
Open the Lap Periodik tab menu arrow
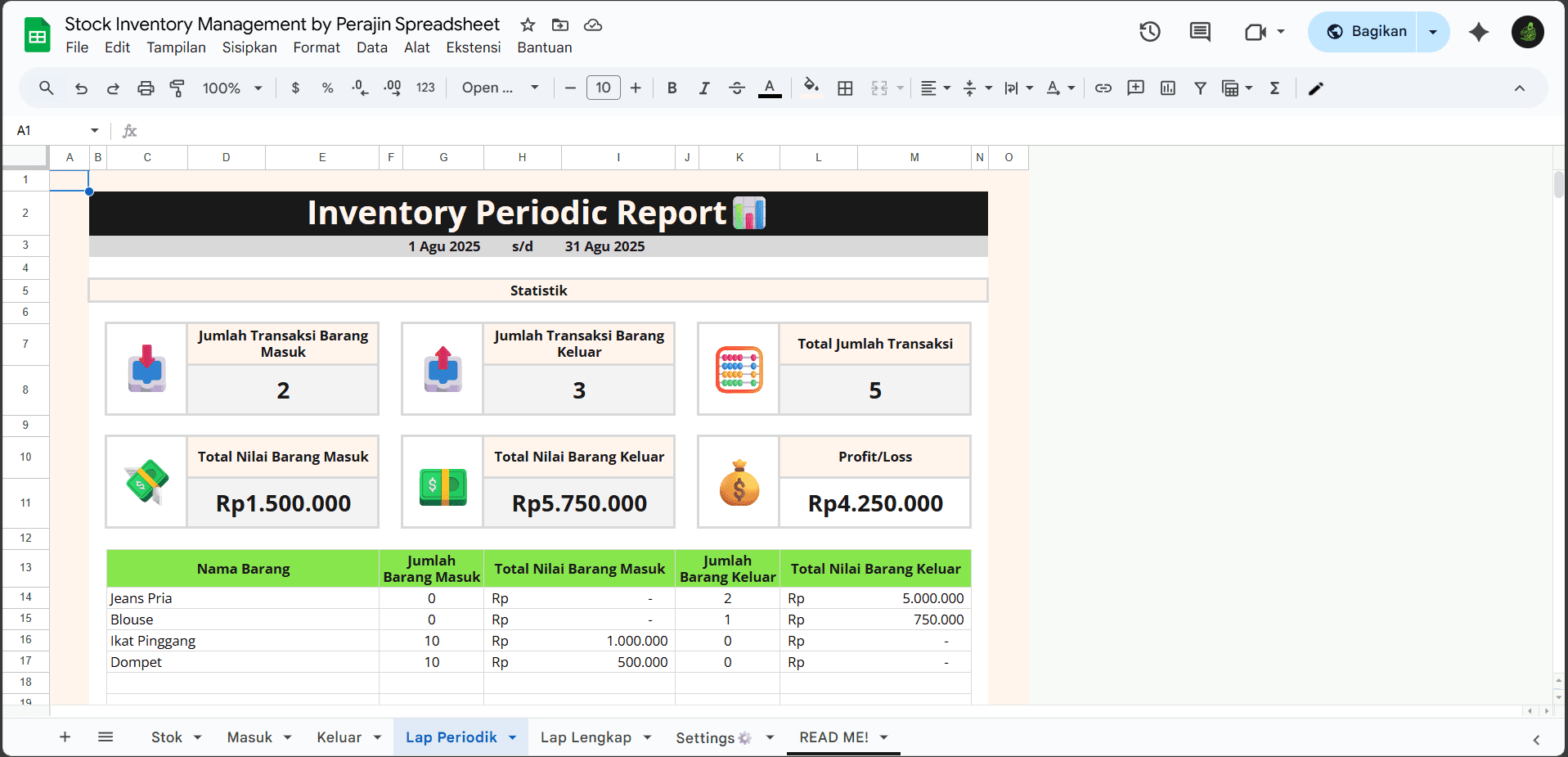[x=513, y=737]
